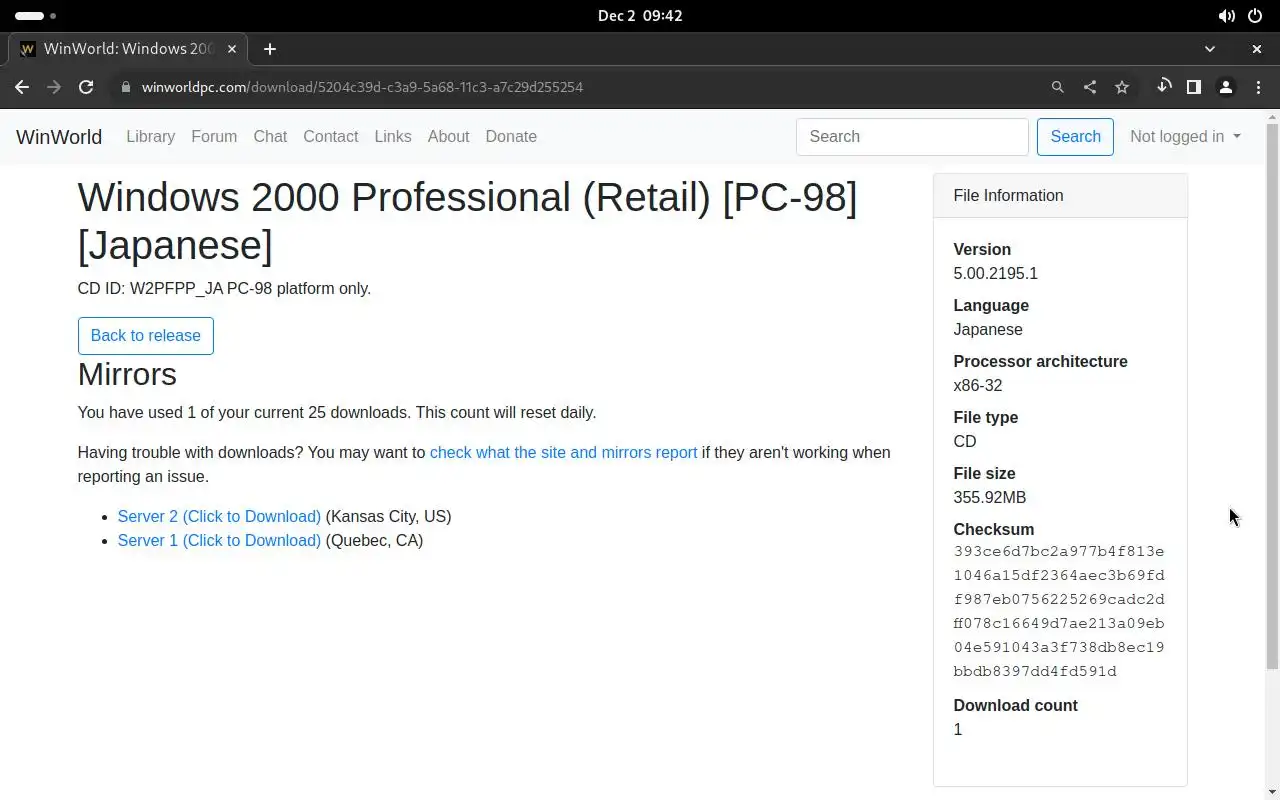Reload the WinWorld page
Image resolution: width=1280 pixels, height=800 pixels.
[x=86, y=87]
